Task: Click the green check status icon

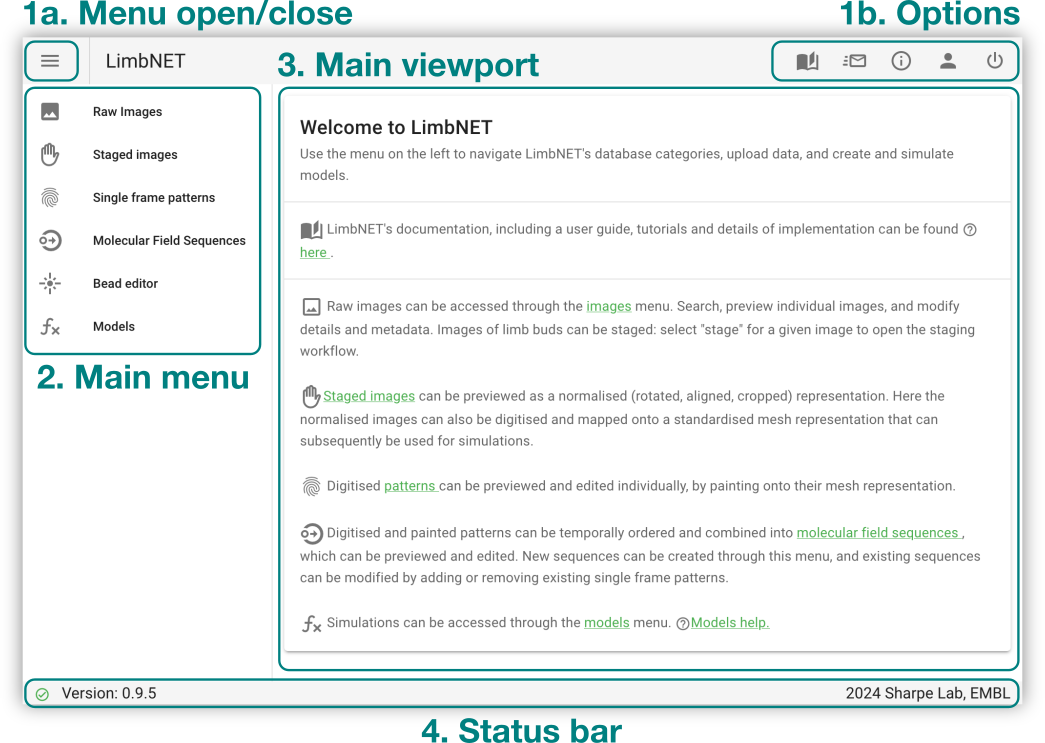Action: tap(43, 694)
